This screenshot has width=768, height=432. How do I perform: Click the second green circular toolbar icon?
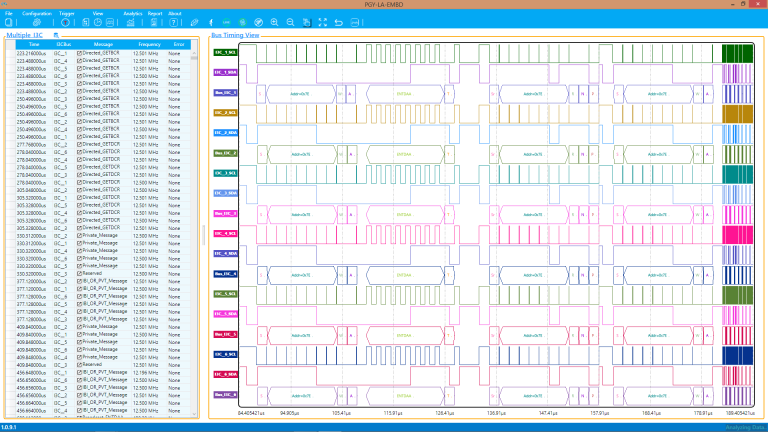[242, 23]
